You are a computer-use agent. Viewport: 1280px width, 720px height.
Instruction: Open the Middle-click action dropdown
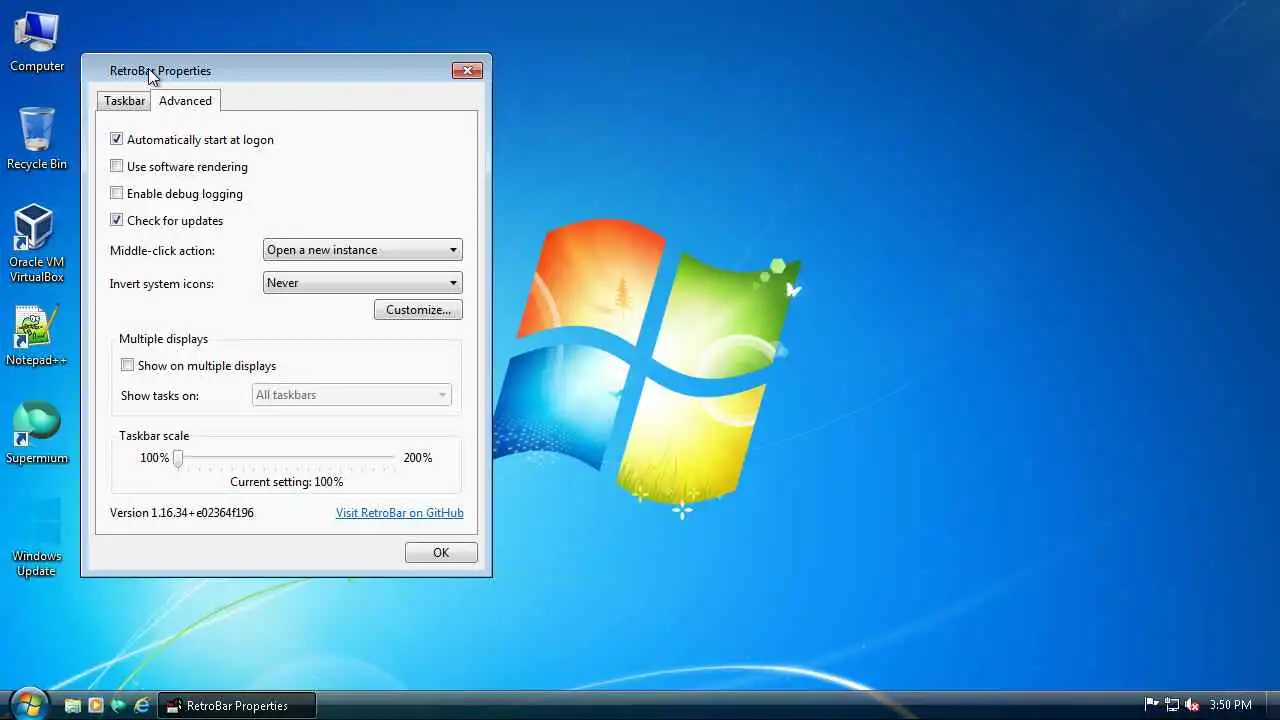click(363, 250)
